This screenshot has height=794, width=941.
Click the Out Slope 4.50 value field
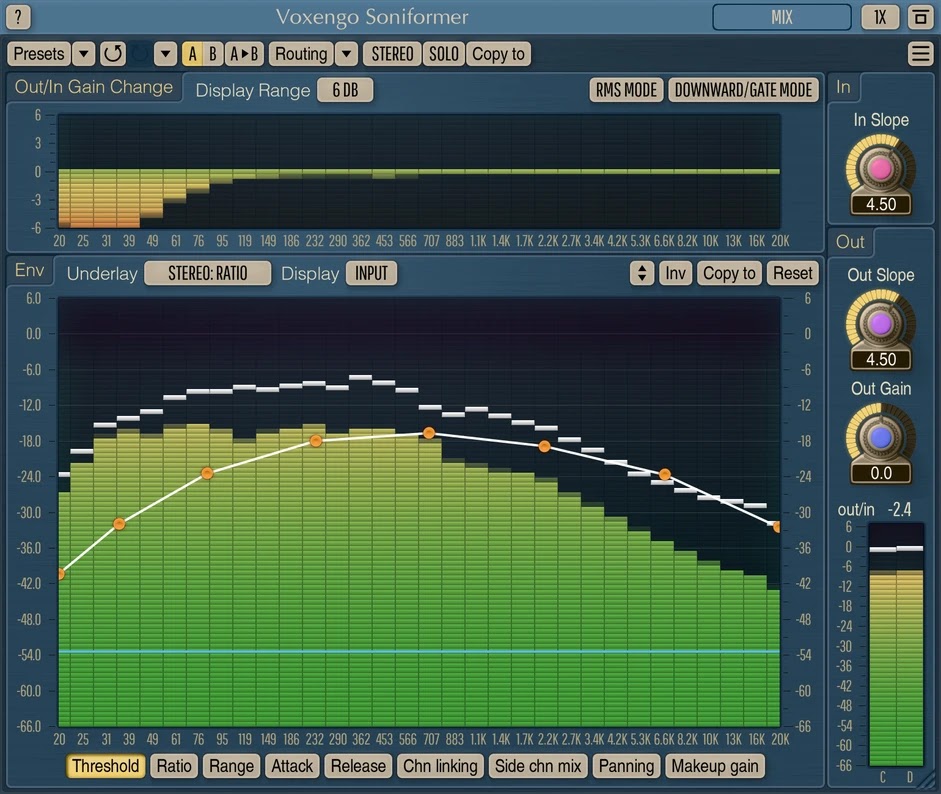[880, 359]
